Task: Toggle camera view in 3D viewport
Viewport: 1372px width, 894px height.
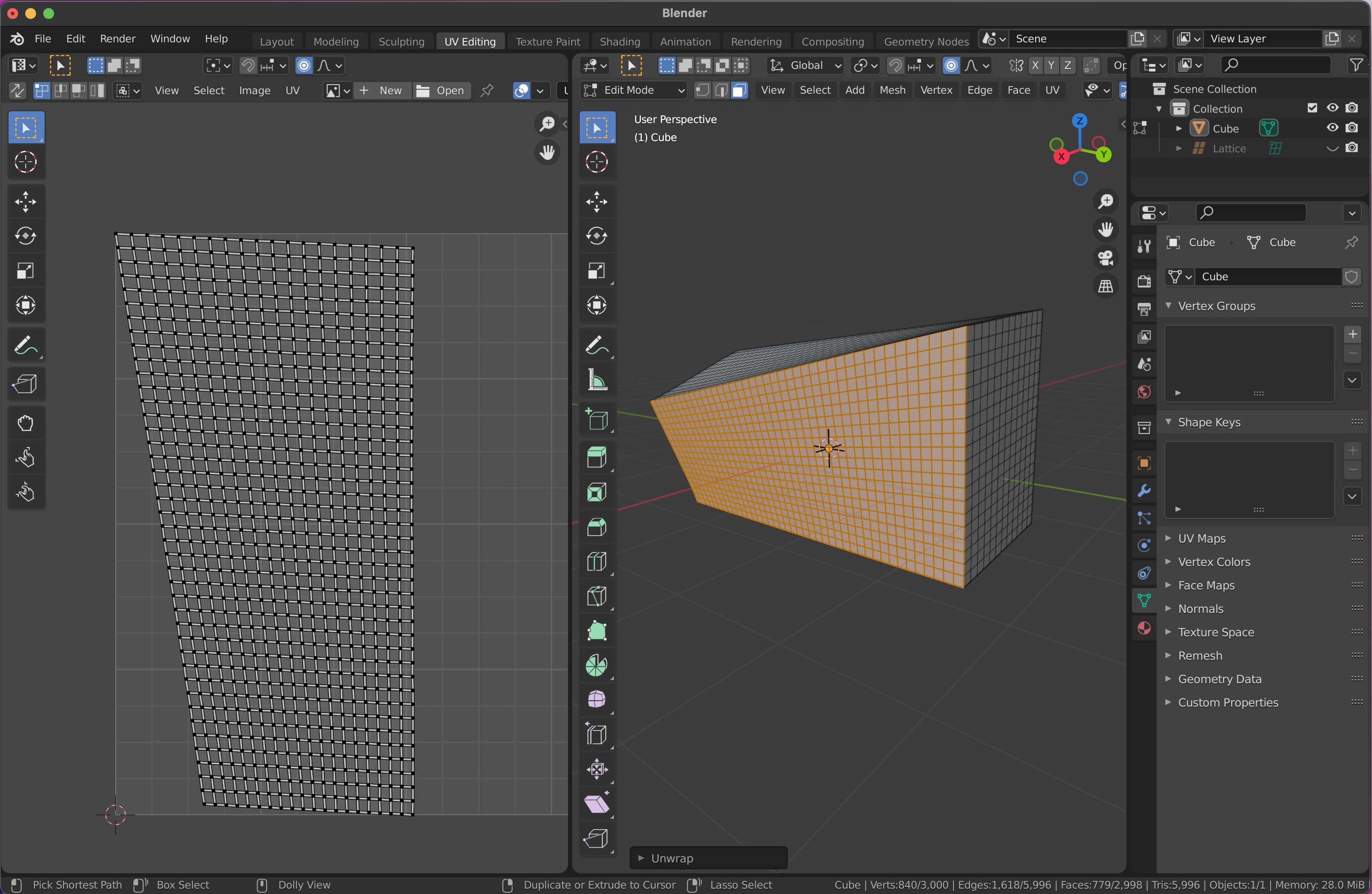Action: click(1105, 258)
